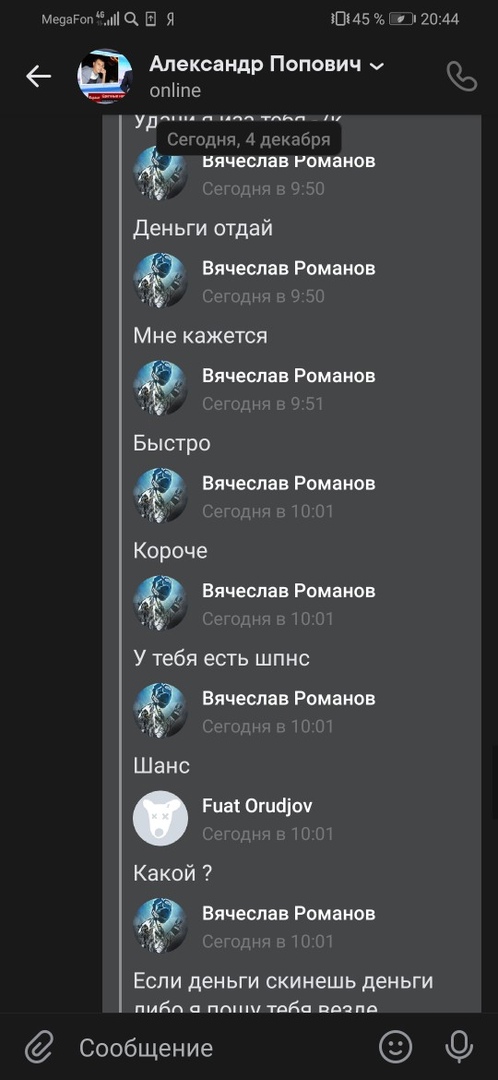Screen dimensions: 498x1080
Task: Open Александр Попович profile photo
Action: coord(105,76)
